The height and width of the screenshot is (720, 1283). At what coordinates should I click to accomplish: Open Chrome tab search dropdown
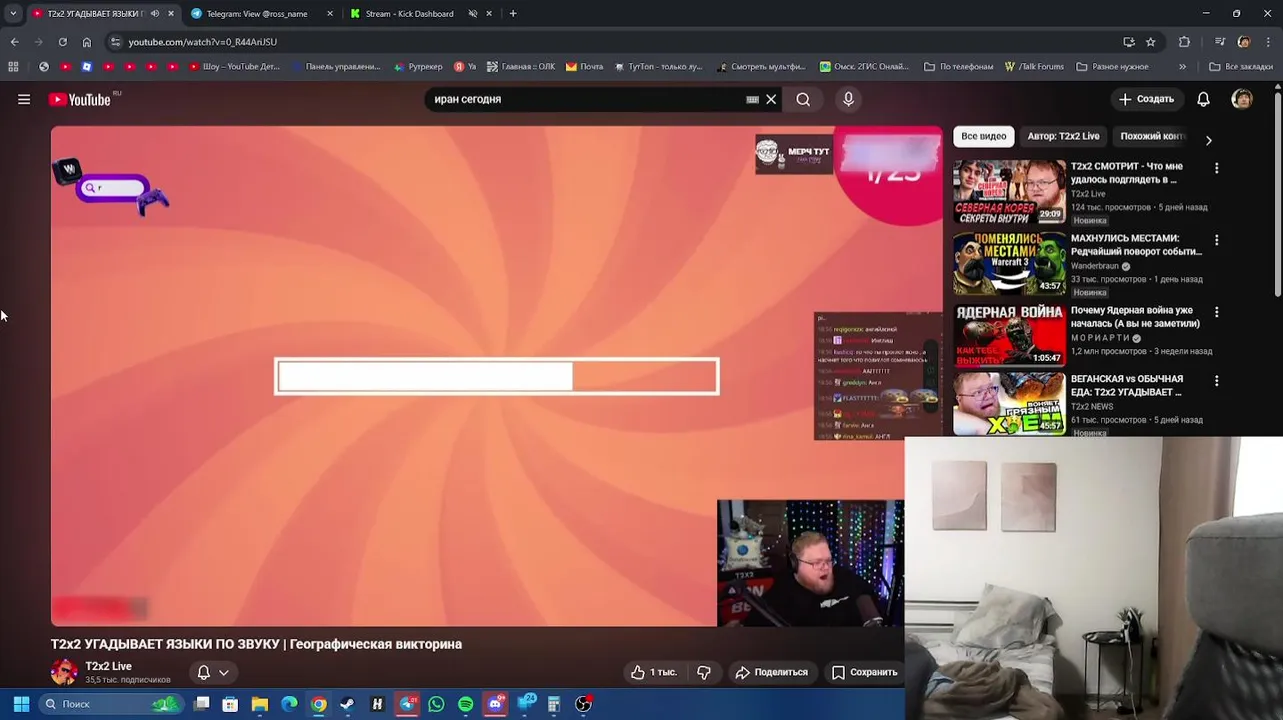pyautogui.click(x=13, y=14)
